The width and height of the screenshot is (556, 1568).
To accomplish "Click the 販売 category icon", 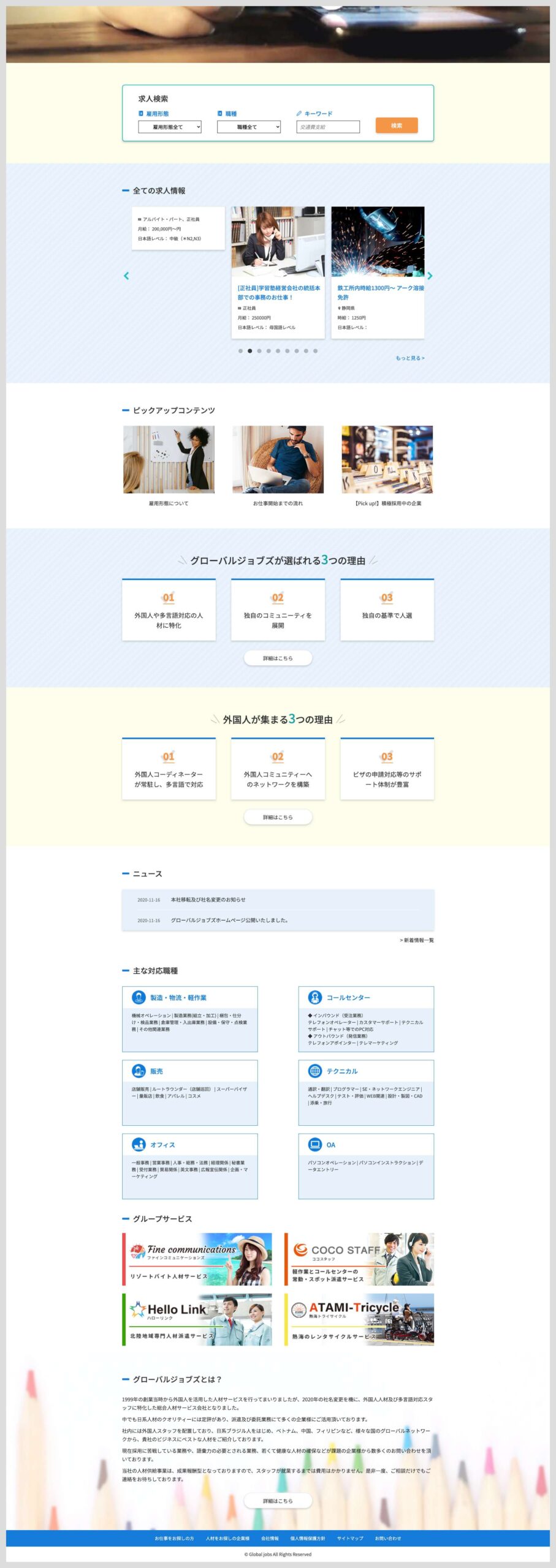I will coord(139,1071).
